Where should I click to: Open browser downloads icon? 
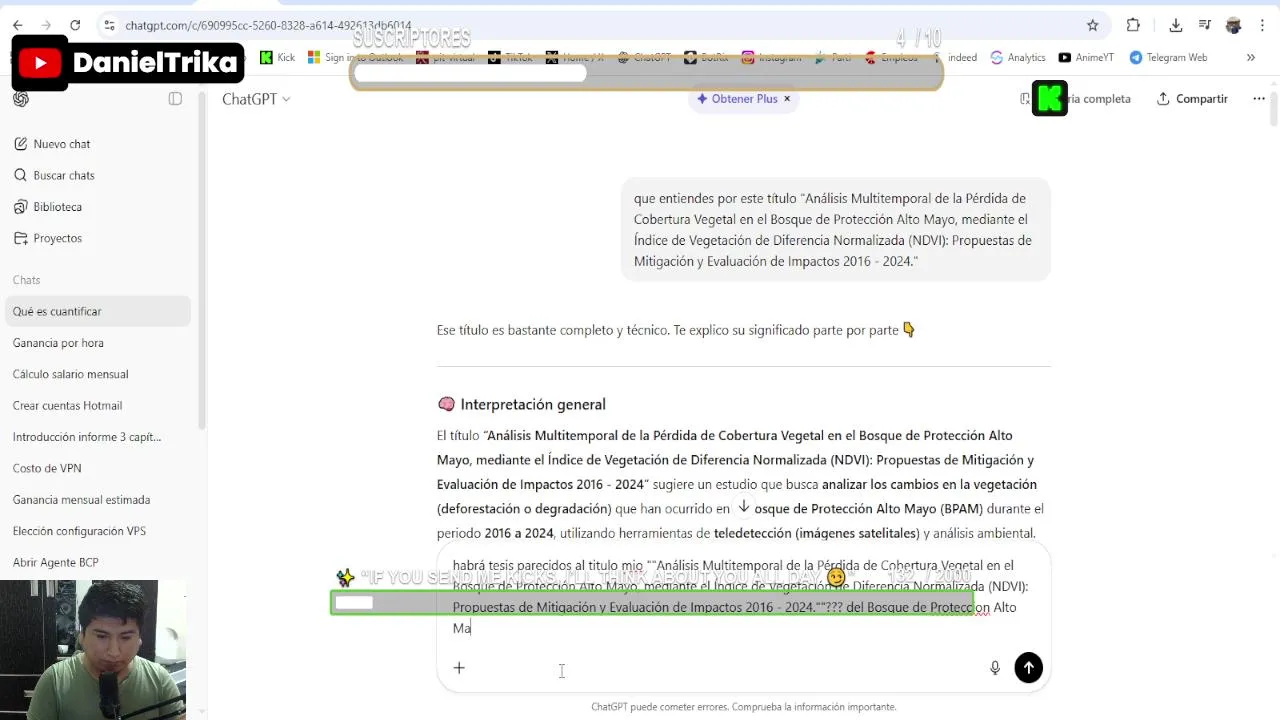[x=1176, y=25]
